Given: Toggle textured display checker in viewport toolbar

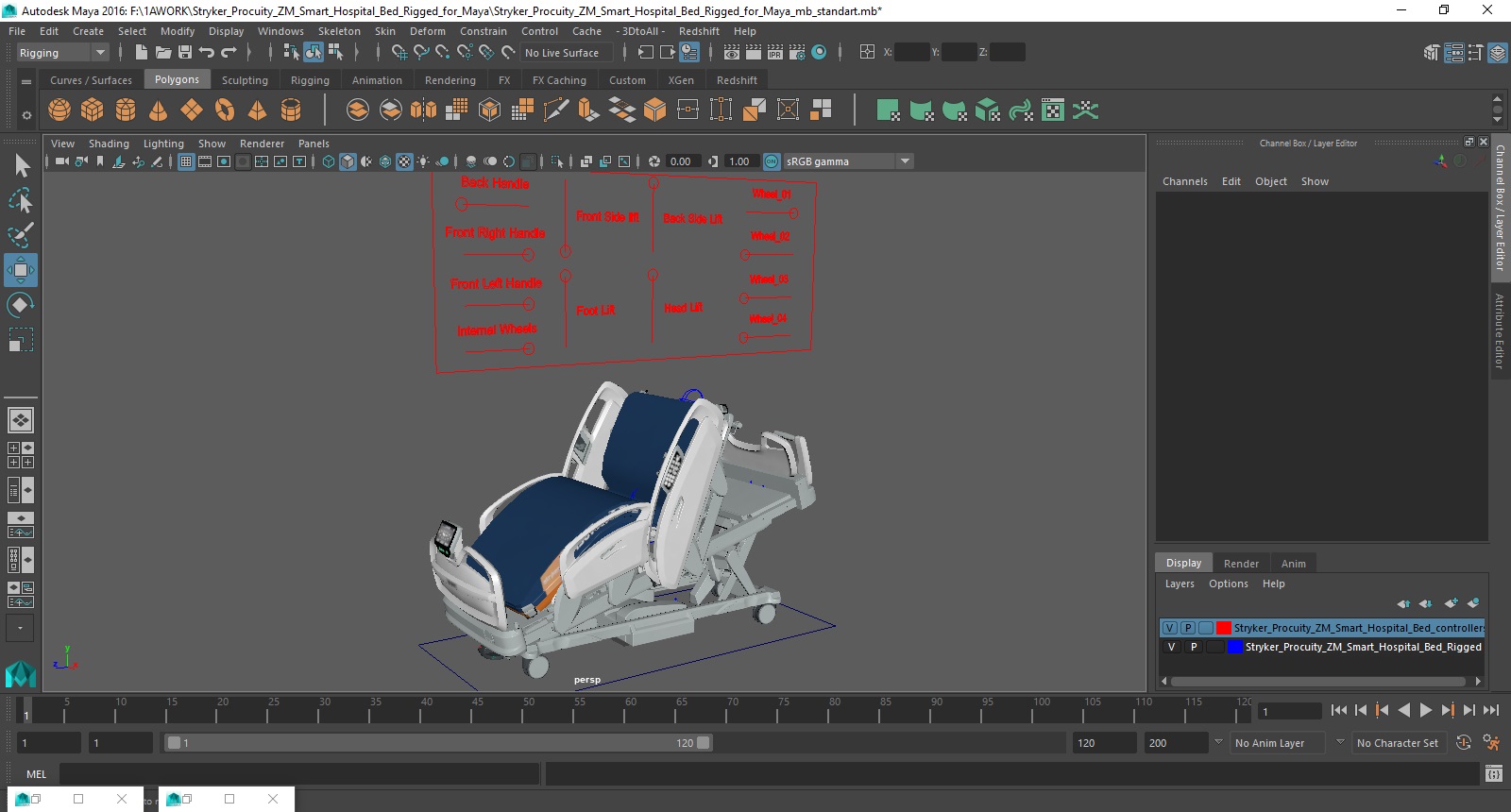Looking at the screenshot, I should pyautogui.click(x=404, y=161).
